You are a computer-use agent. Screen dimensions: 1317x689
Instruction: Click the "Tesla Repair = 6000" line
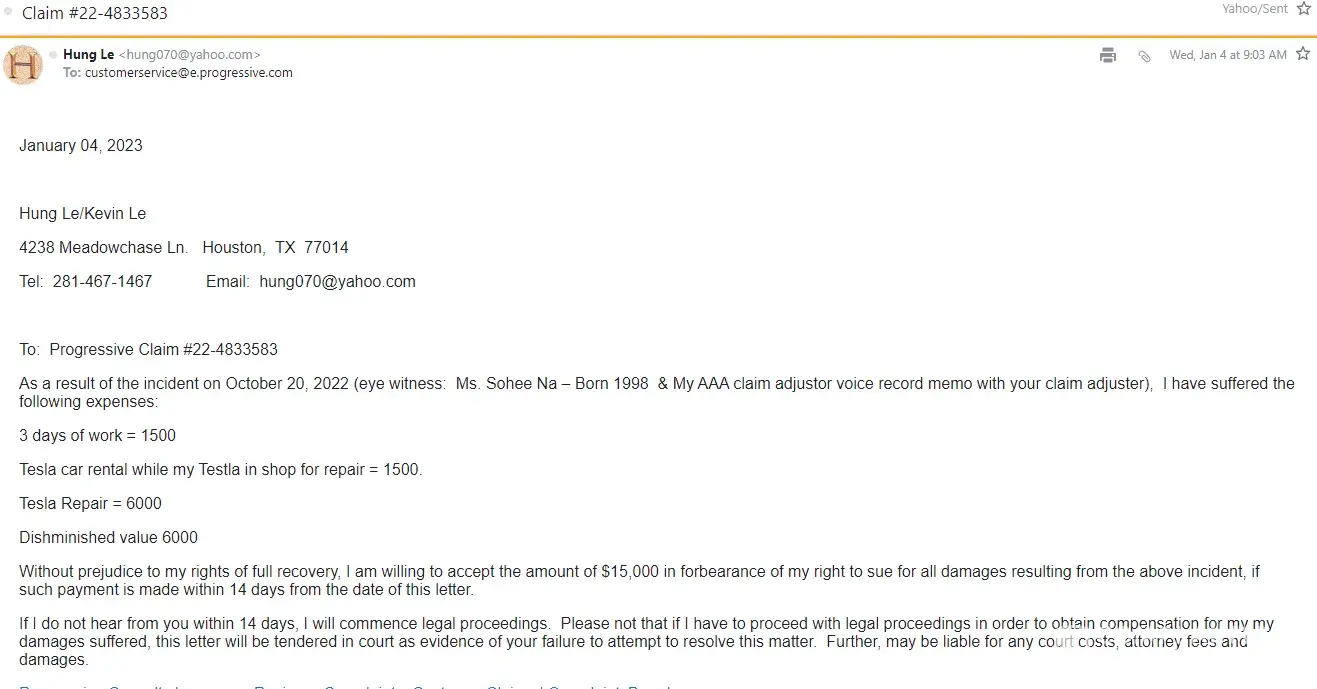(x=90, y=504)
